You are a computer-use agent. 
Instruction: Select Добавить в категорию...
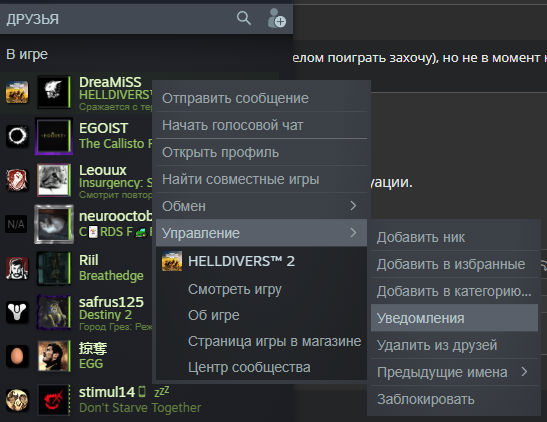(454, 291)
